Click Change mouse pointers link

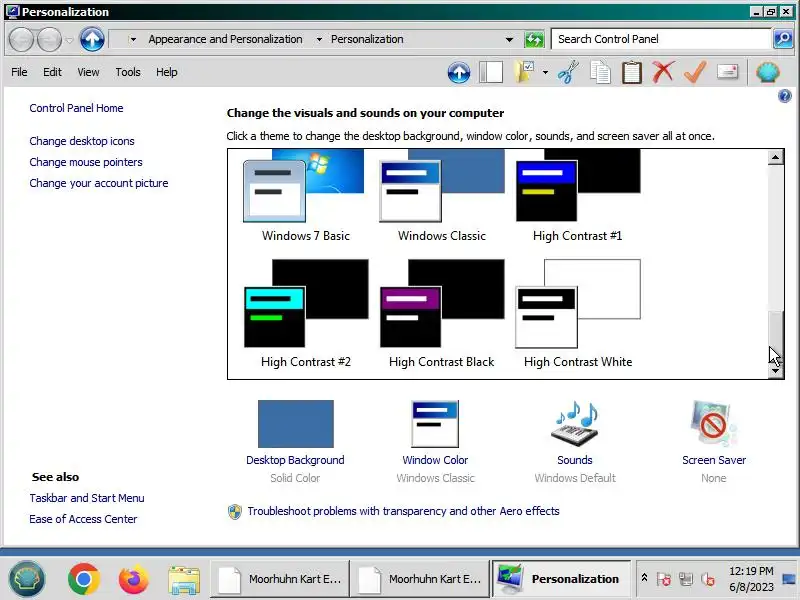[86, 162]
